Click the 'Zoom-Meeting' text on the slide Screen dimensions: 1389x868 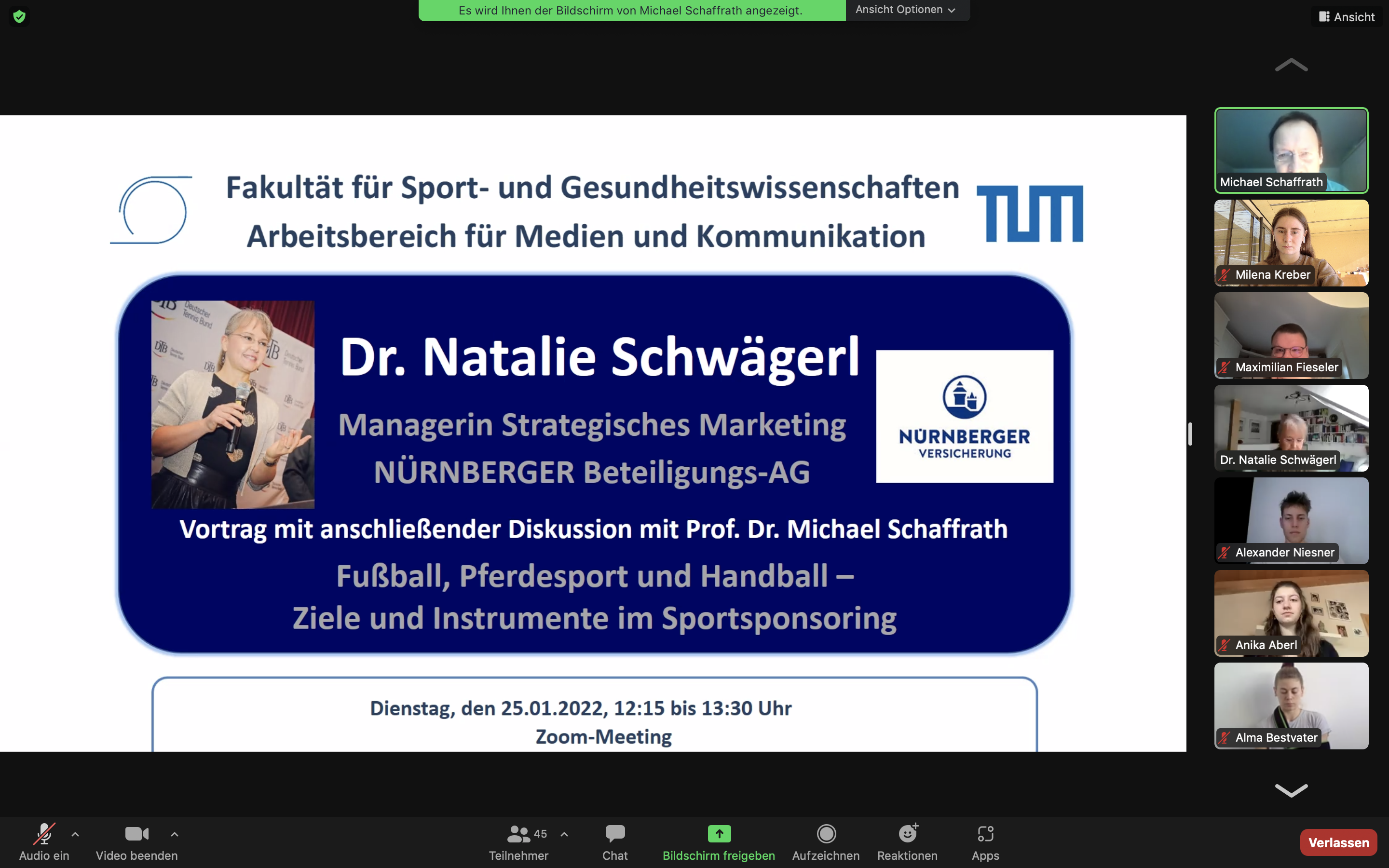(x=603, y=736)
